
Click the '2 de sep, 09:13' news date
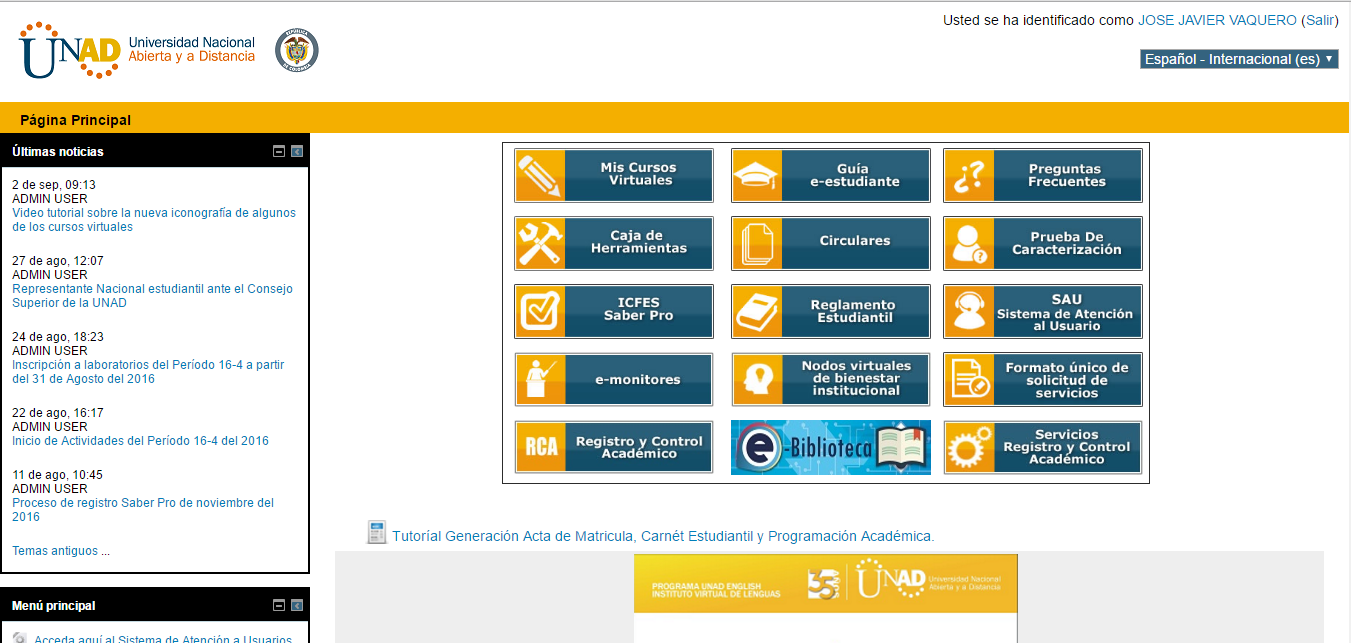tap(54, 185)
